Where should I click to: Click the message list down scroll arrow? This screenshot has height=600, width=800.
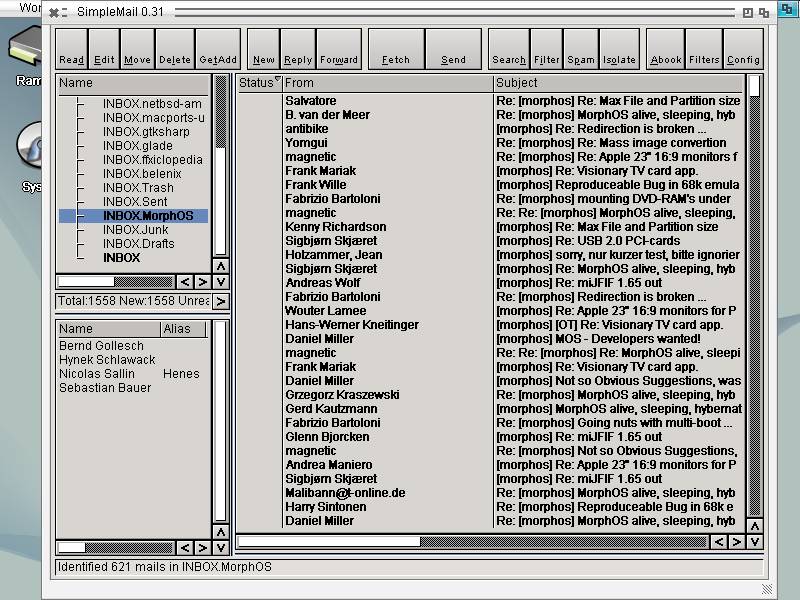click(x=755, y=542)
